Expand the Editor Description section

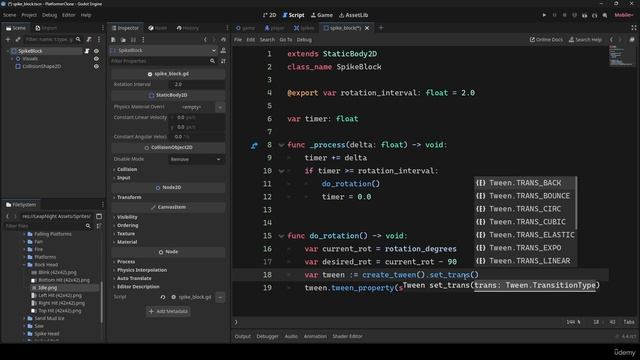click(138, 287)
